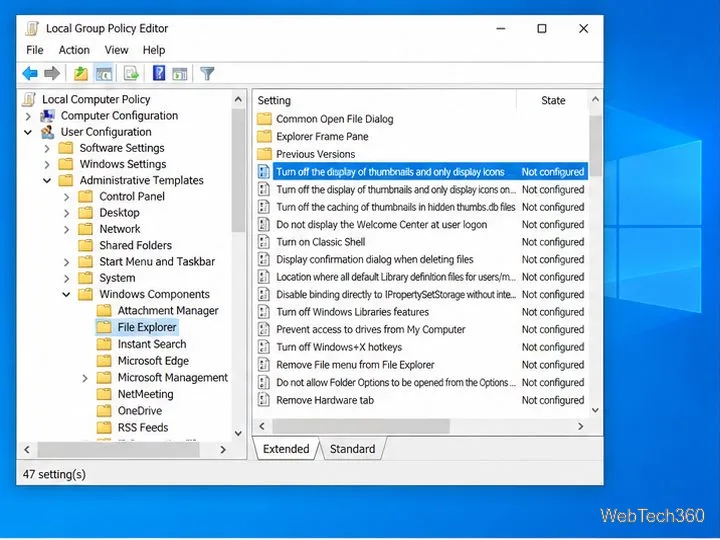This screenshot has width=720, height=540.
Task: Open Help via the question mark icon
Action: pyautogui.click(x=159, y=73)
